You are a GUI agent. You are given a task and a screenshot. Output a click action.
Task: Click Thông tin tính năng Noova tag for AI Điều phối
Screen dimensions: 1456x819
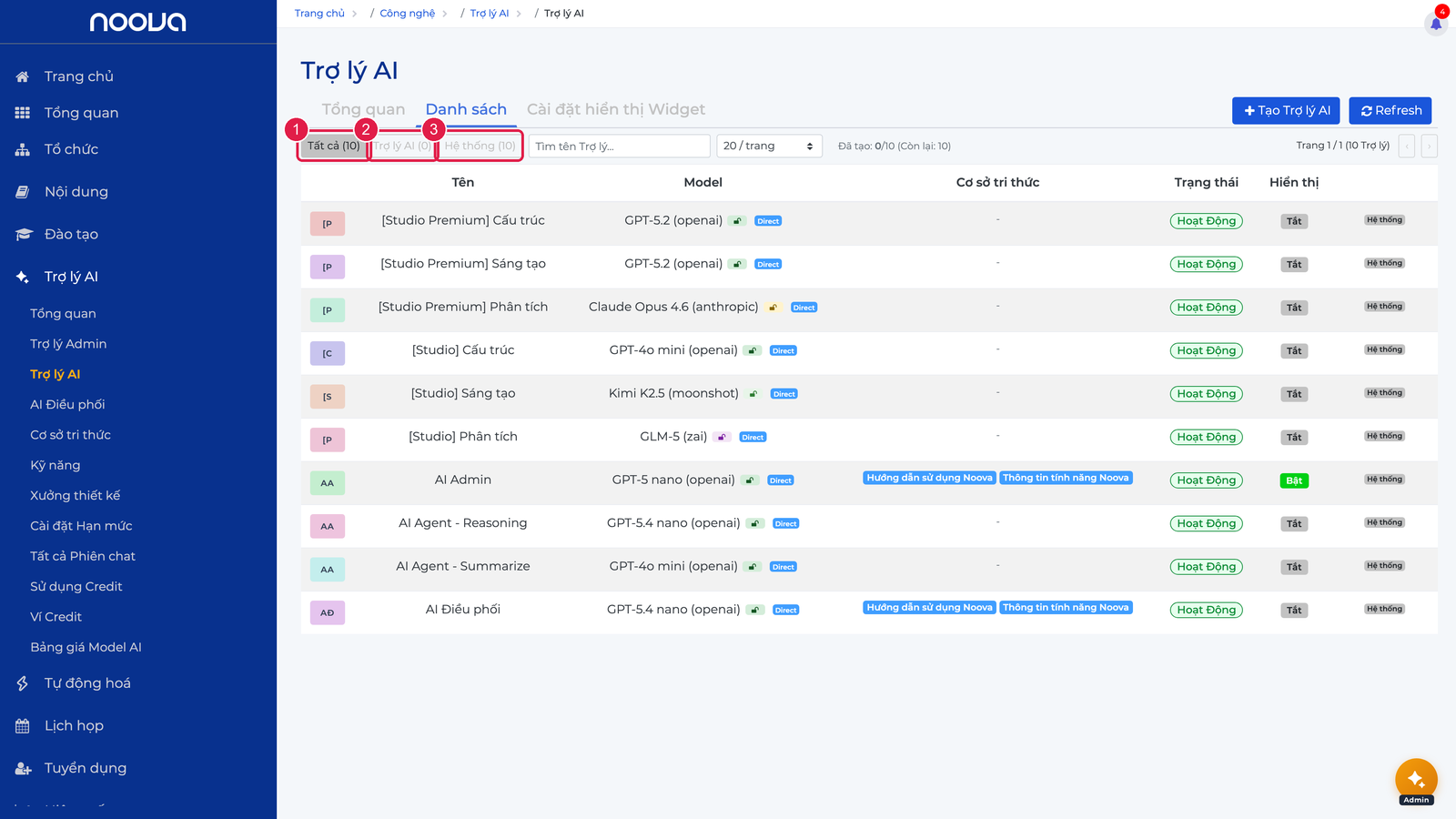point(1066,608)
